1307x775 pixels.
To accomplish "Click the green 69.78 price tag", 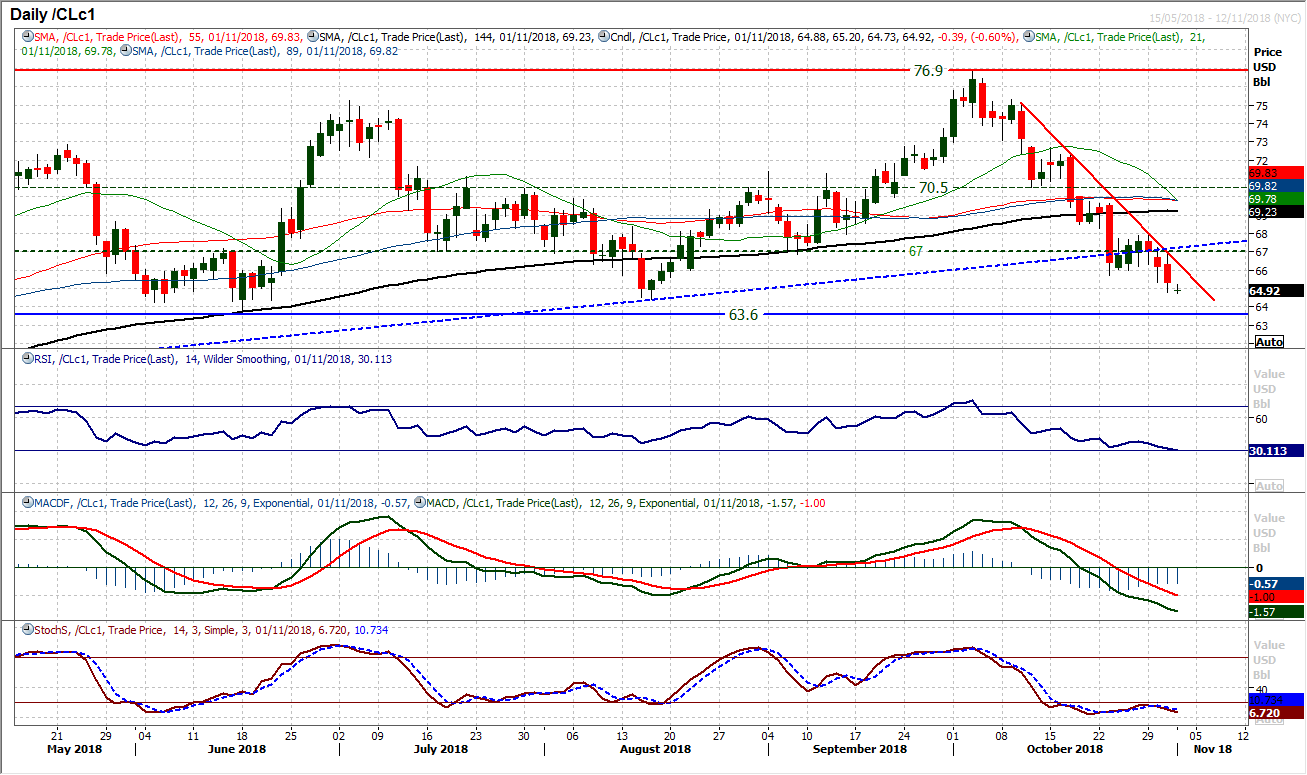I will pyautogui.click(x=1276, y=198).
